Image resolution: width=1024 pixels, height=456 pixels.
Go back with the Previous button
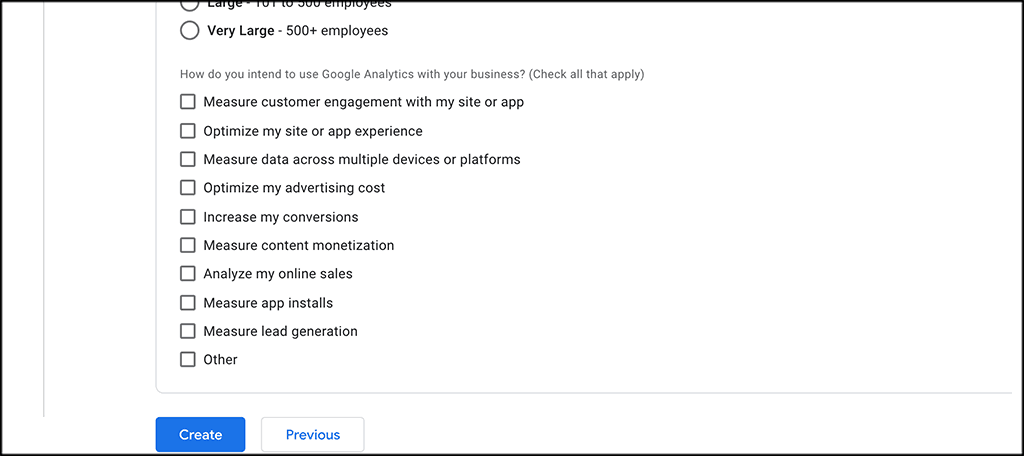pos(312,435)
